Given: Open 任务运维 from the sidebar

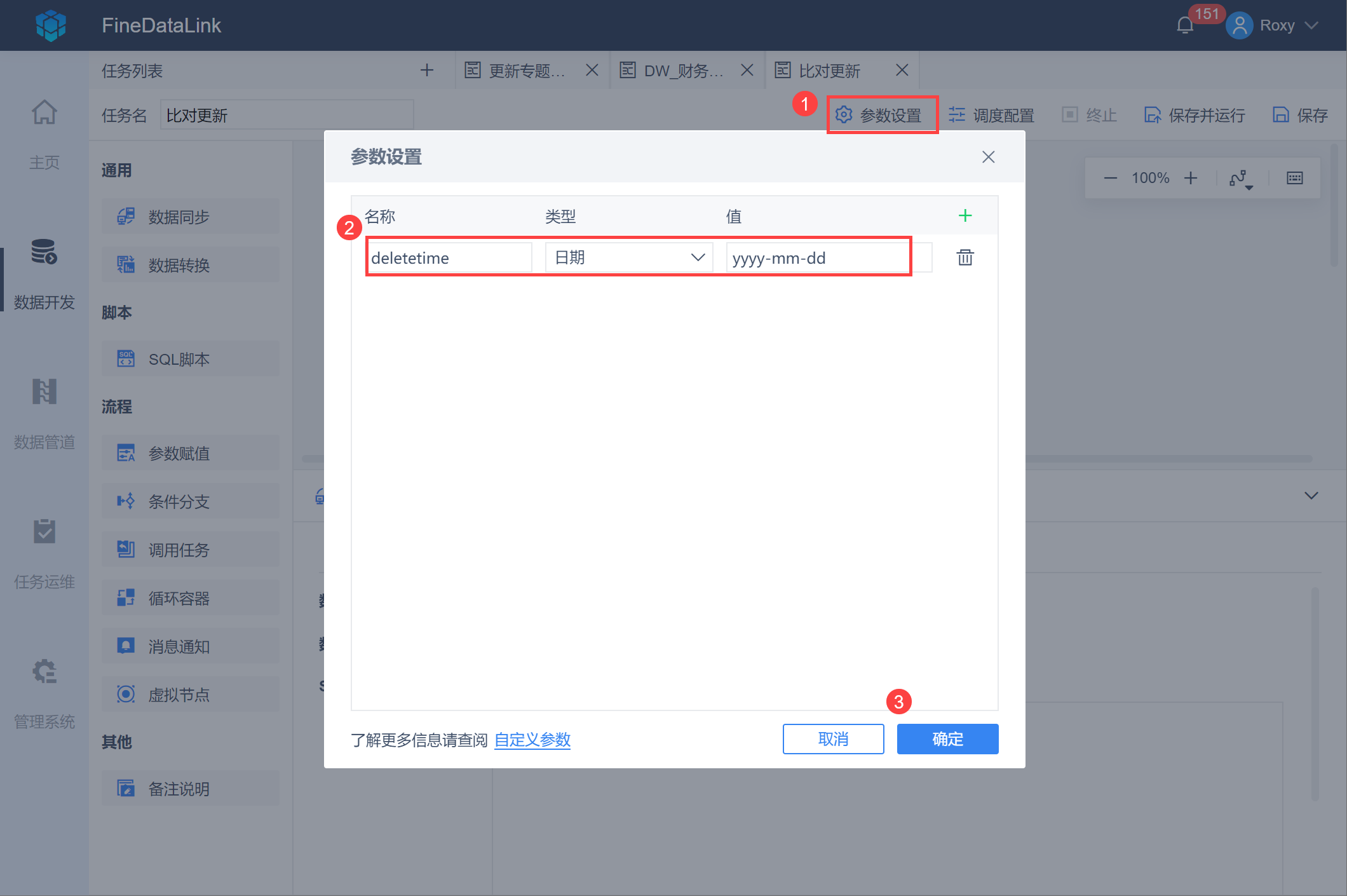Looking at the screenshot, I should pyautogui.click(x=44, y=553).
